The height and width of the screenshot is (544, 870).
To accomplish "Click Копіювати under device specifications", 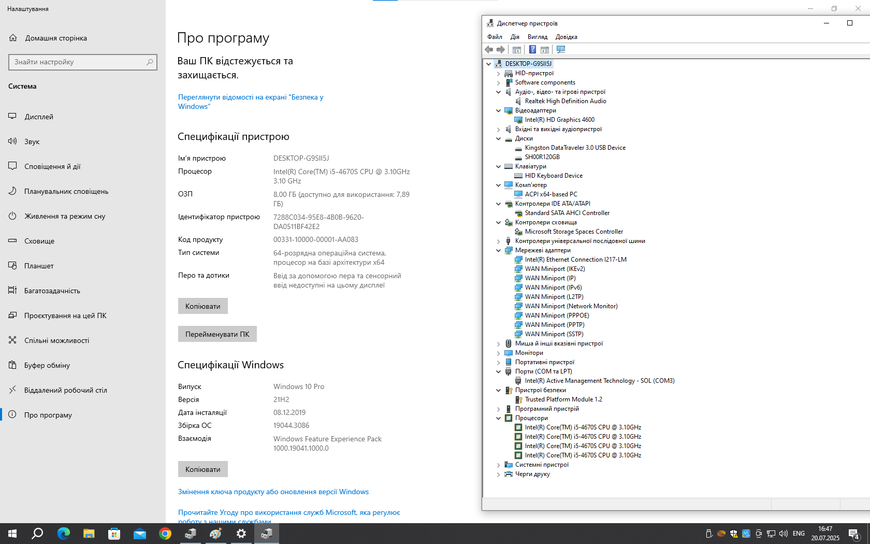I will point(203,306).
